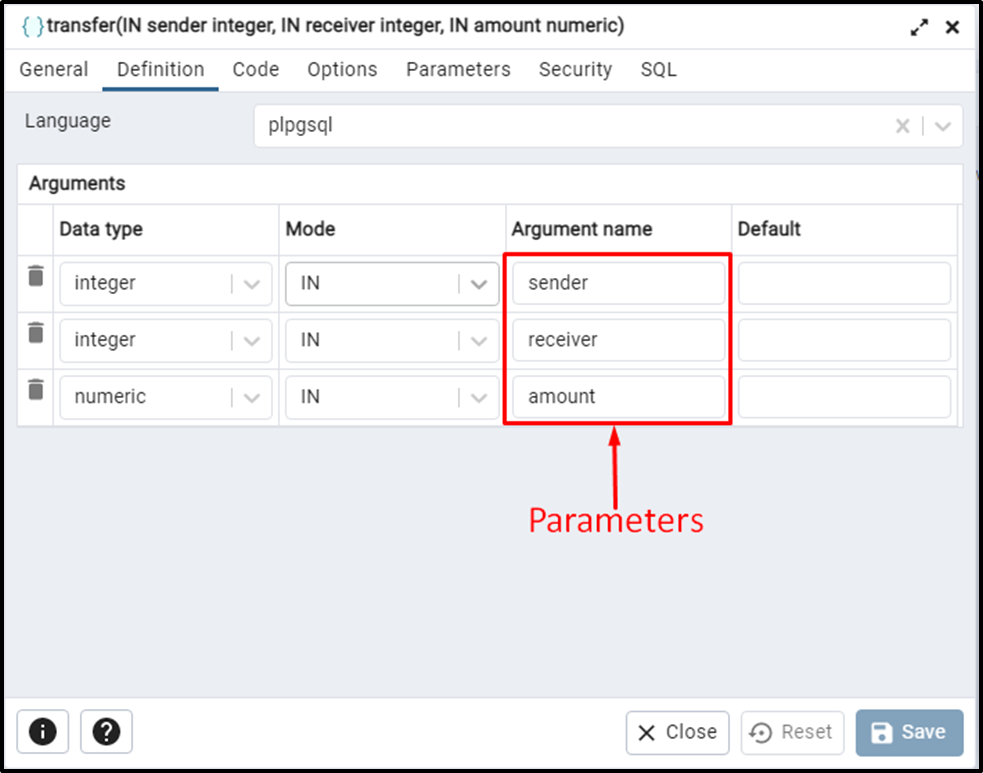Switch to the Code tab
Image resolution: width=983 pixels, height=773 pixels.
[255, 69]
